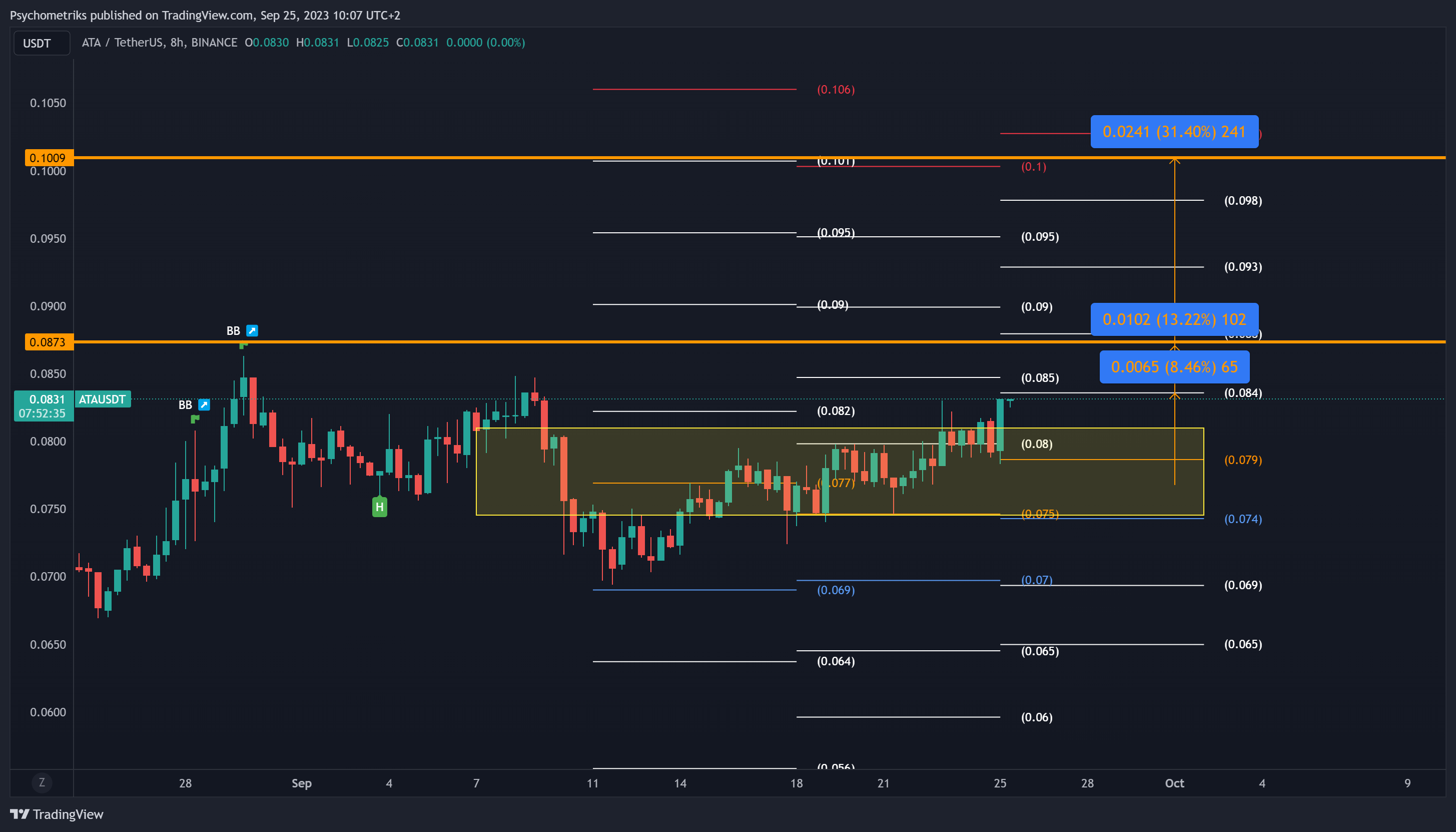Click the 14 date label on the time axis

680,783
